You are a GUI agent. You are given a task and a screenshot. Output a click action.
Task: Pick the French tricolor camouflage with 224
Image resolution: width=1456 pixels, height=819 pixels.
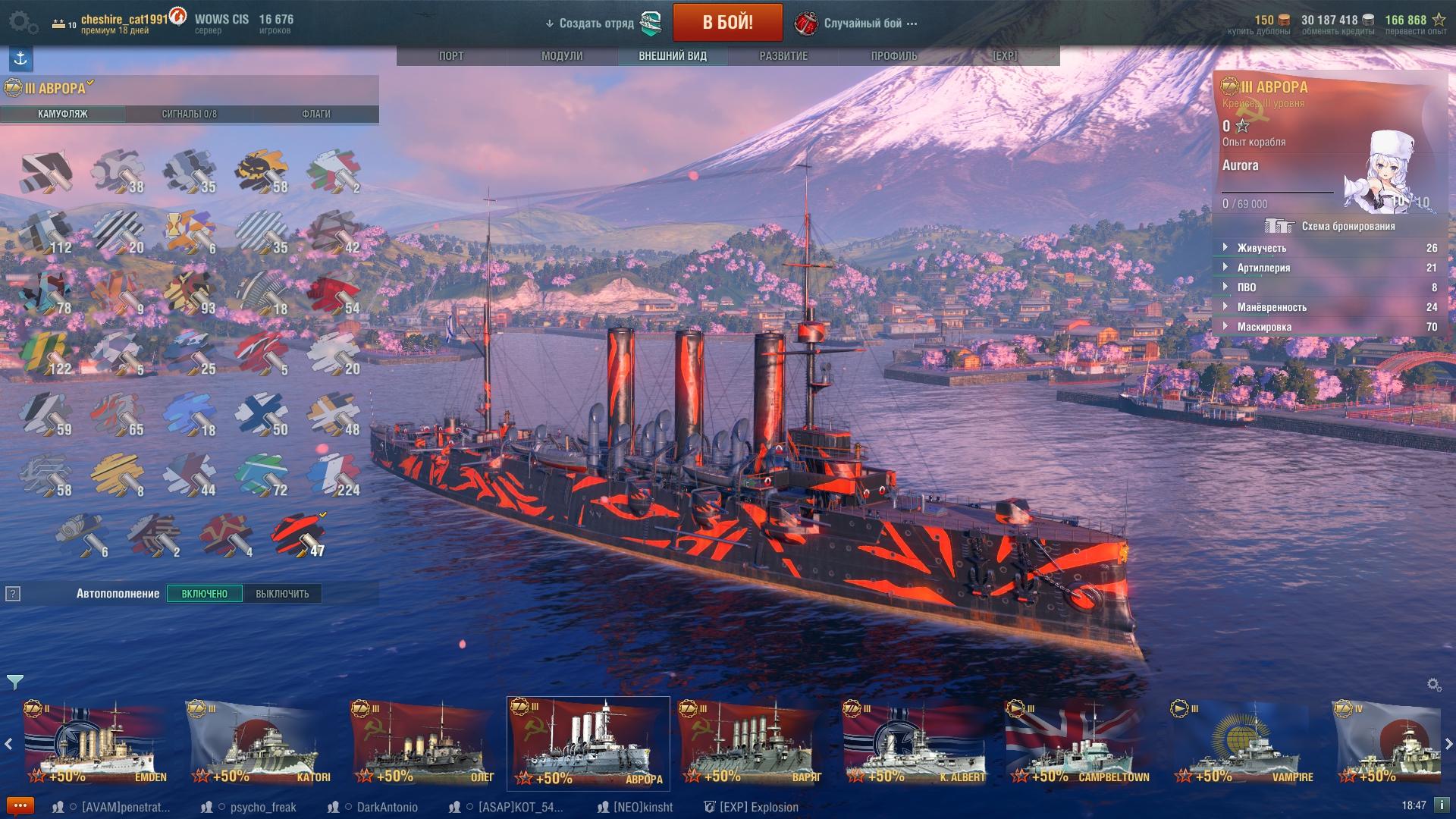[334, 475]
